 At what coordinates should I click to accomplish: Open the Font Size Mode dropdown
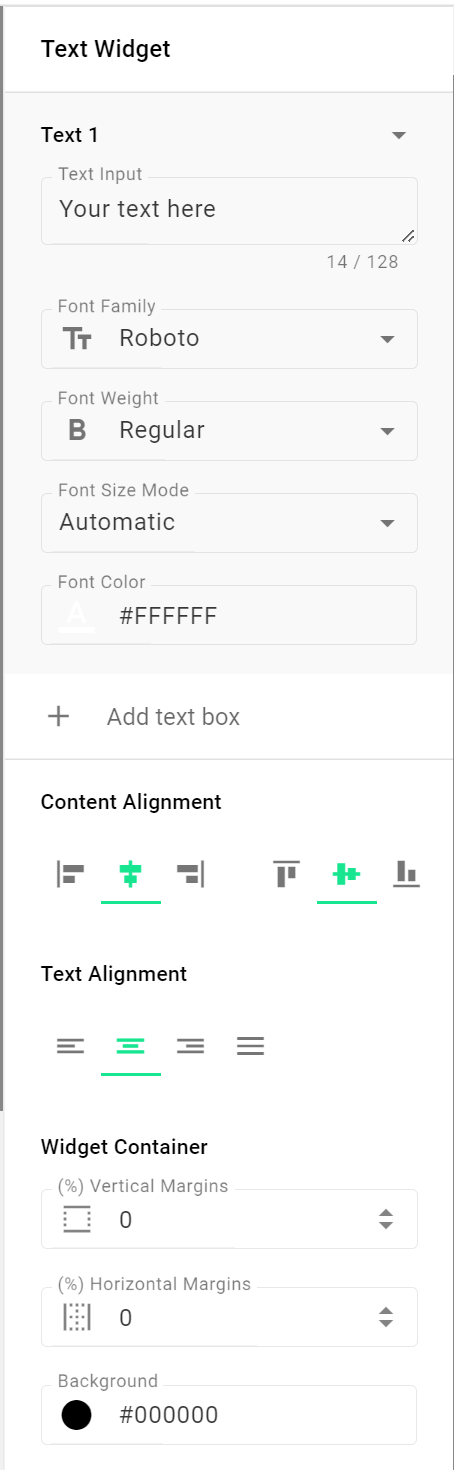(229, 523)
